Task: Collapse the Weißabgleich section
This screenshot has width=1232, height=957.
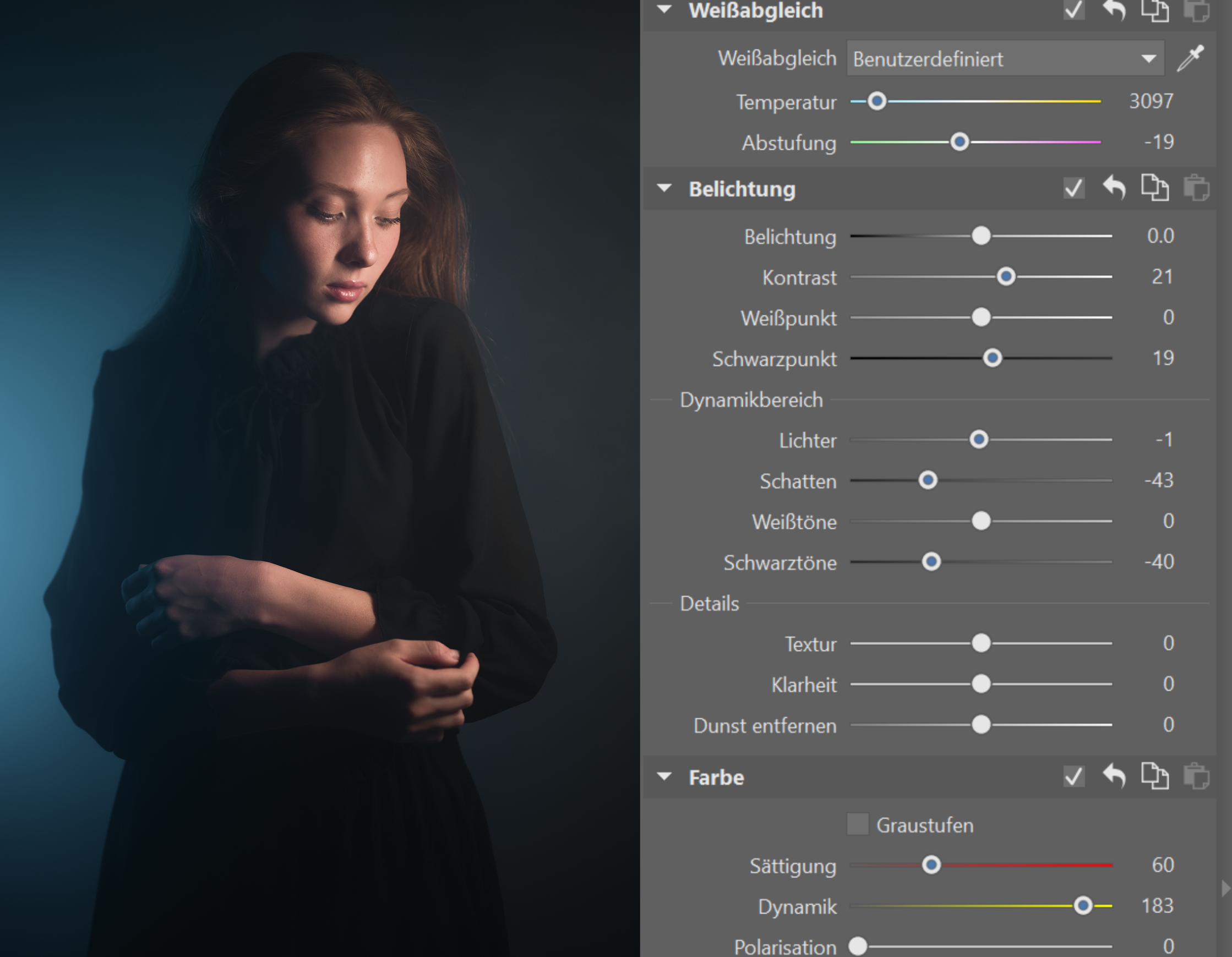Action: [664, 9]
